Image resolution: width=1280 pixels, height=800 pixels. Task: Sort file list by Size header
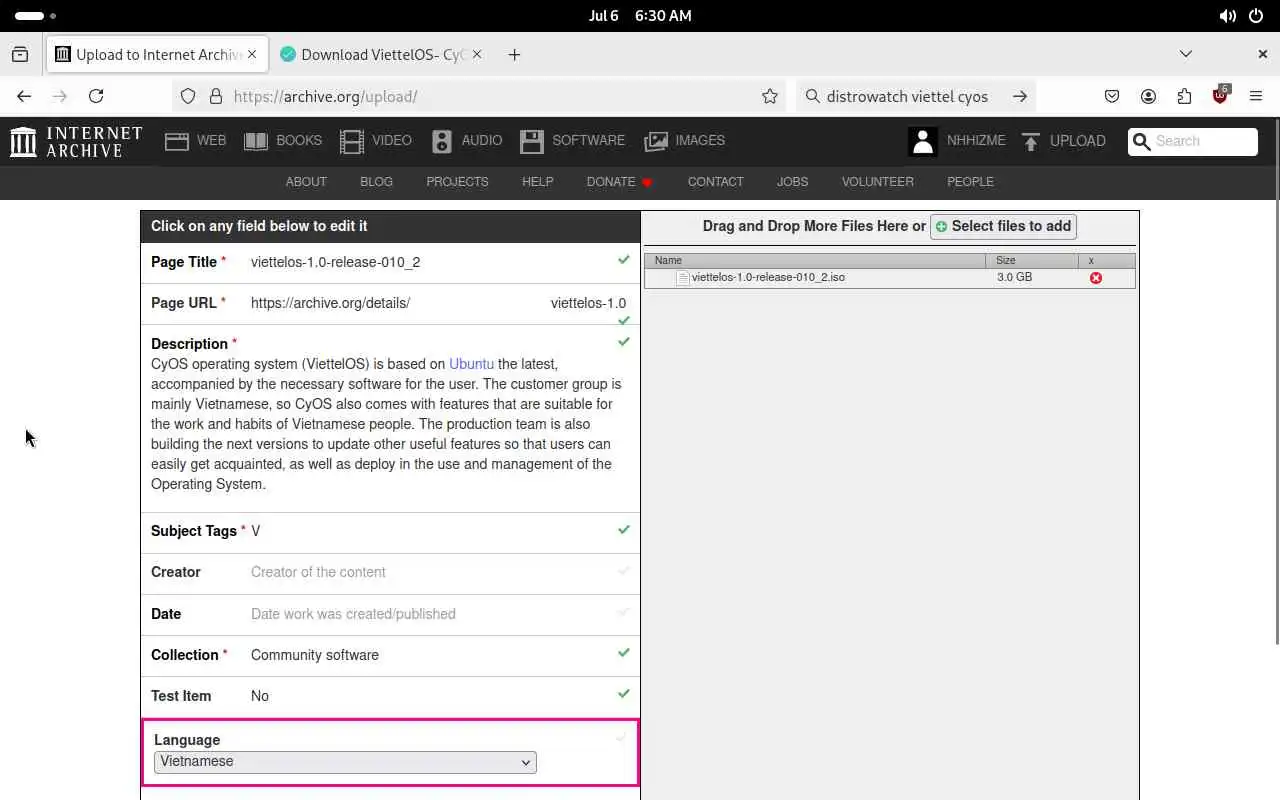[1033, 260]
